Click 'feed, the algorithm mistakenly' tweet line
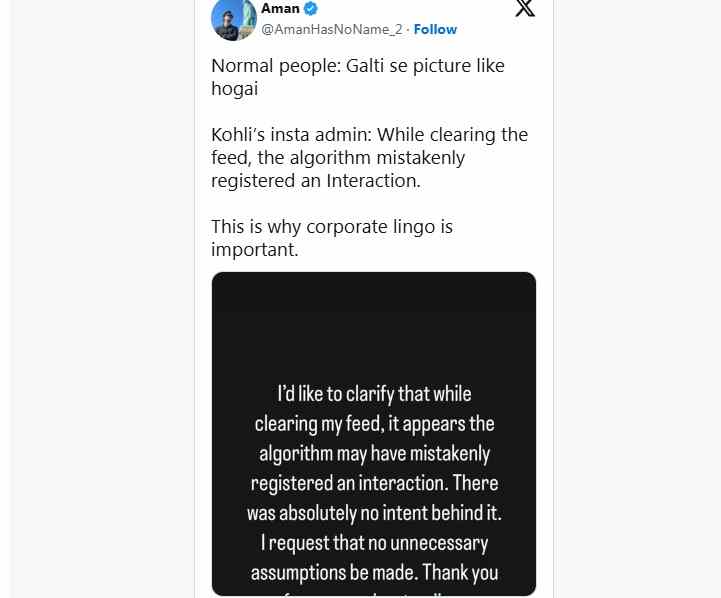721x598 pixels. (338, 158)
